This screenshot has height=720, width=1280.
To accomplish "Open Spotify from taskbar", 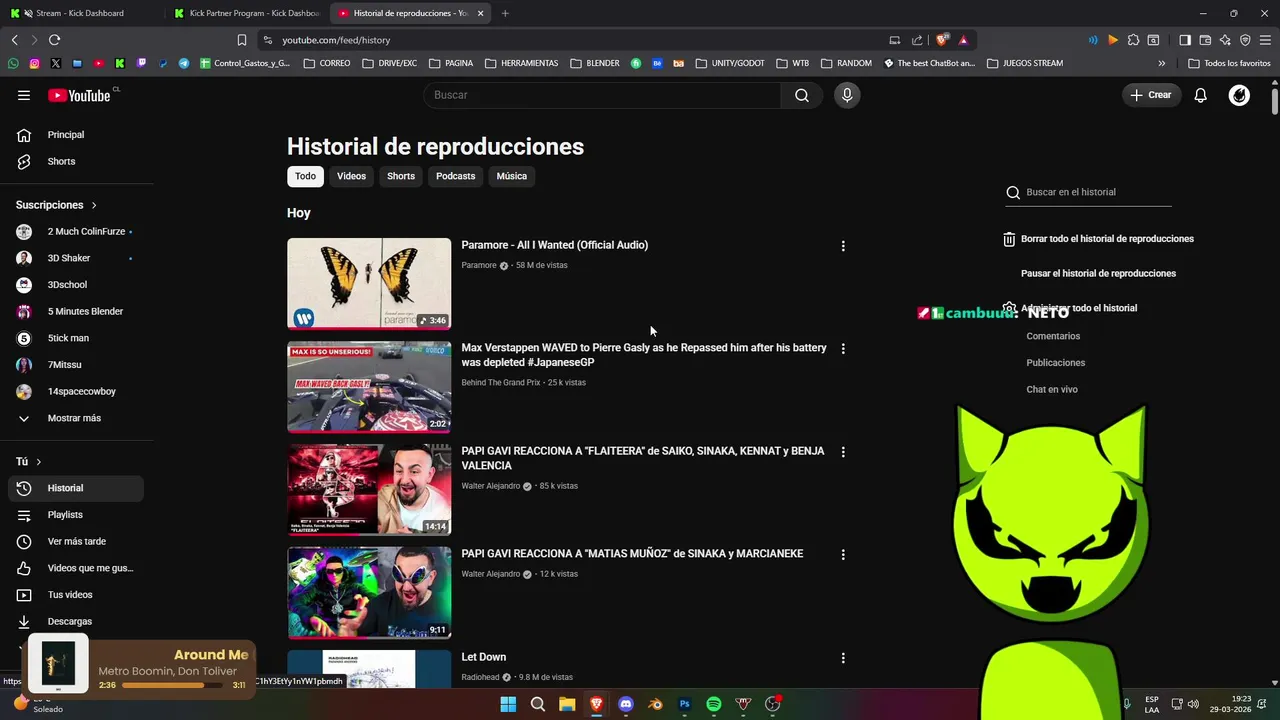I will point(714,704).
